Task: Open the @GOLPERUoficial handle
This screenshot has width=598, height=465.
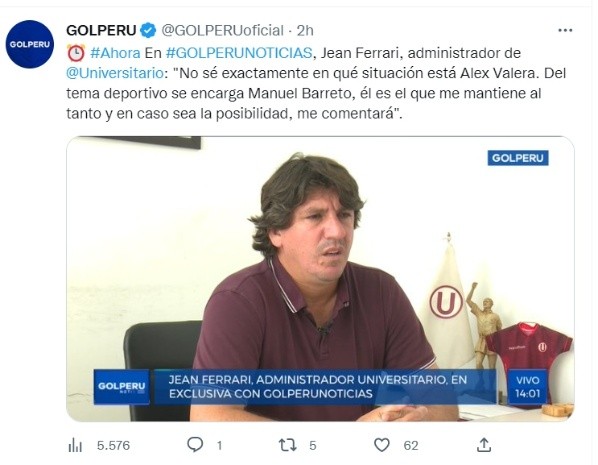Action: pyautogui.click(x=222, y=31)
